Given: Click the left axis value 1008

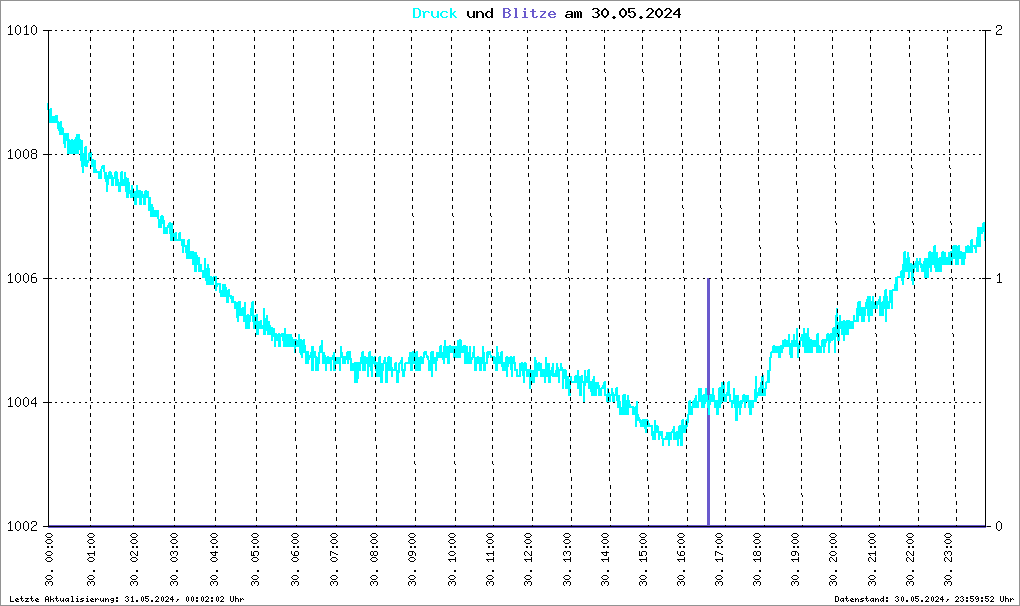Looking at the screenshot, I should point(22,154).
